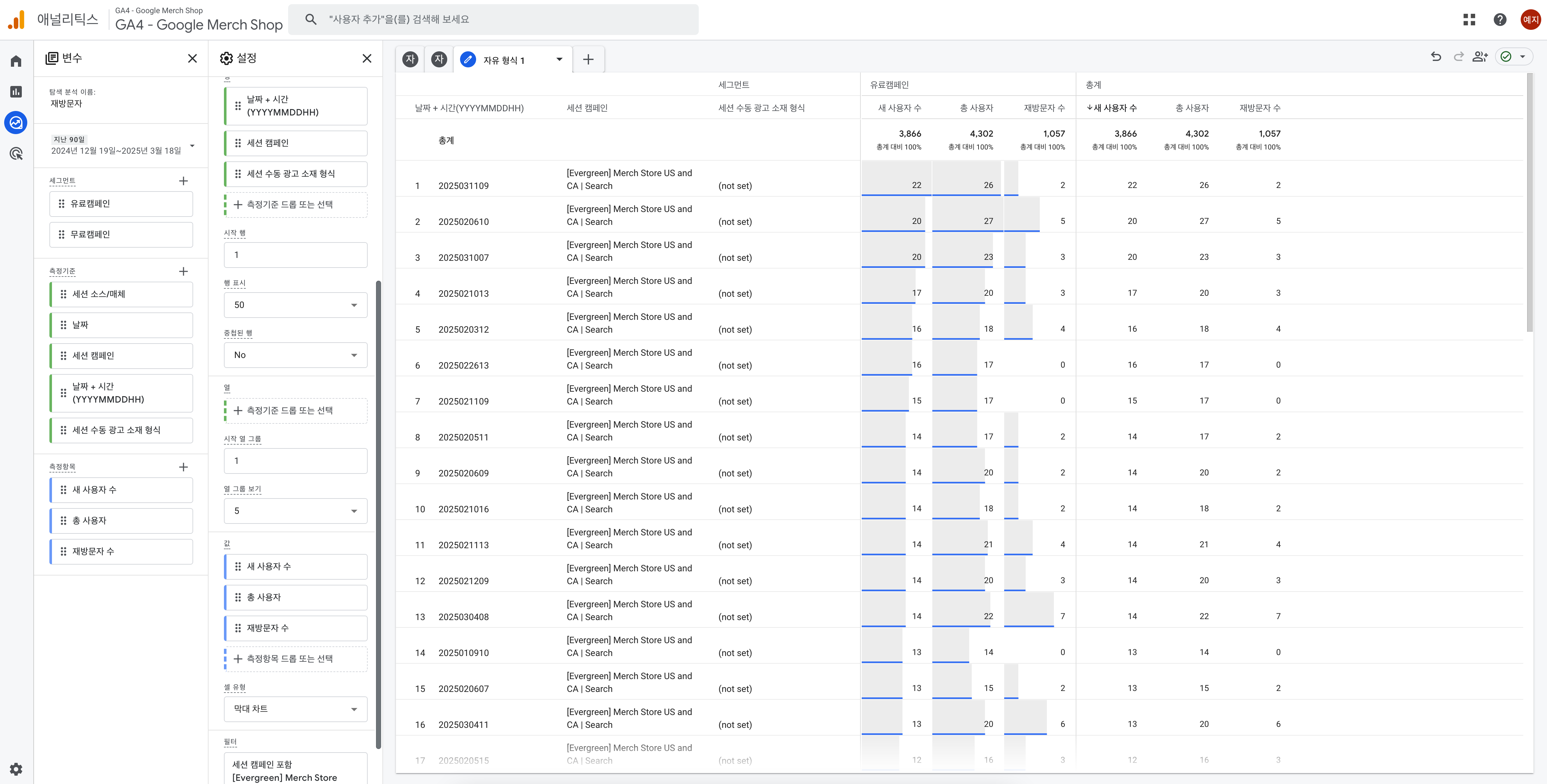This screenshot has height=784, width=1547.
Task: Click the sort arrow on 새 사용자 수 column
Action: coord(1090,108)
